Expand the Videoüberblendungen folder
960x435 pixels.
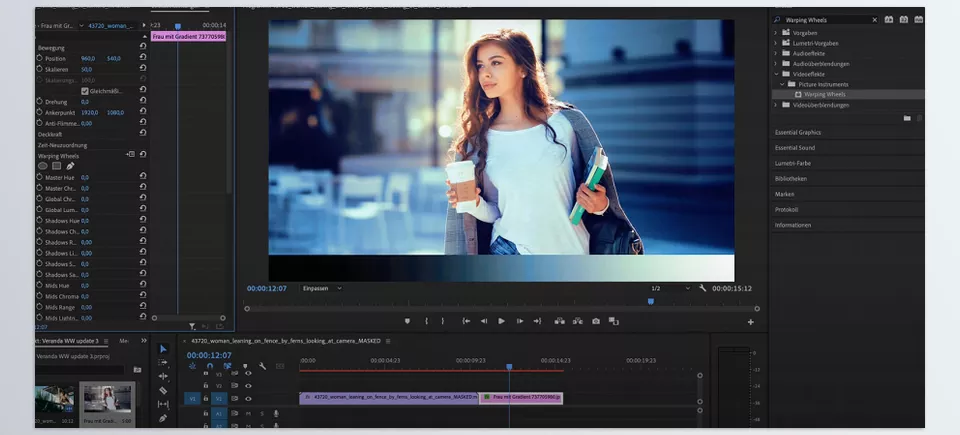[776, 105]
